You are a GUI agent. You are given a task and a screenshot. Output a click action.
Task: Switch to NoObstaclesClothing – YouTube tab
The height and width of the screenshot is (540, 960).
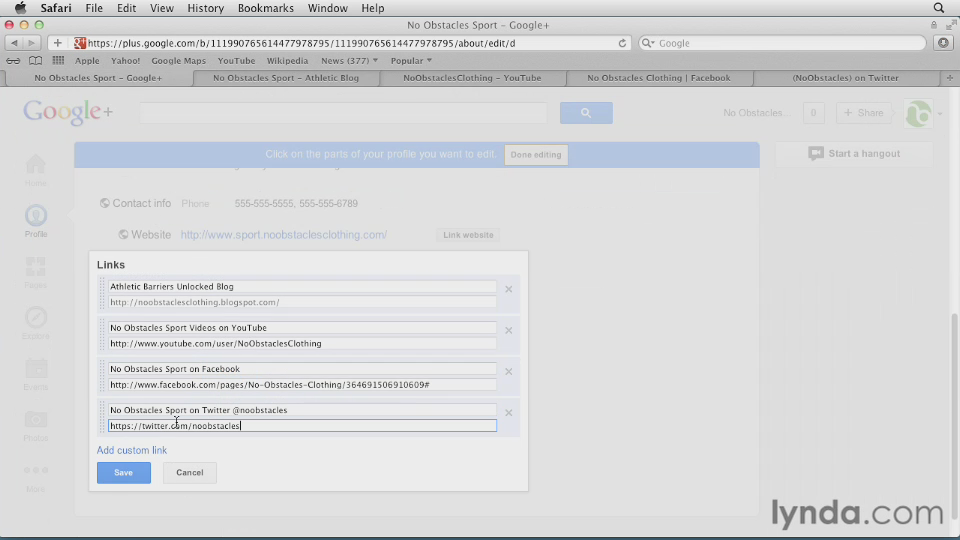coord(472,78)
